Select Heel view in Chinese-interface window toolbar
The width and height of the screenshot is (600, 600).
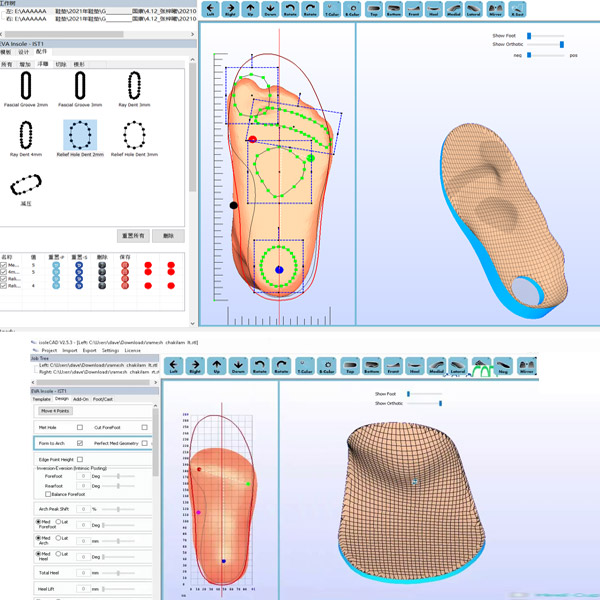point(434,9)
